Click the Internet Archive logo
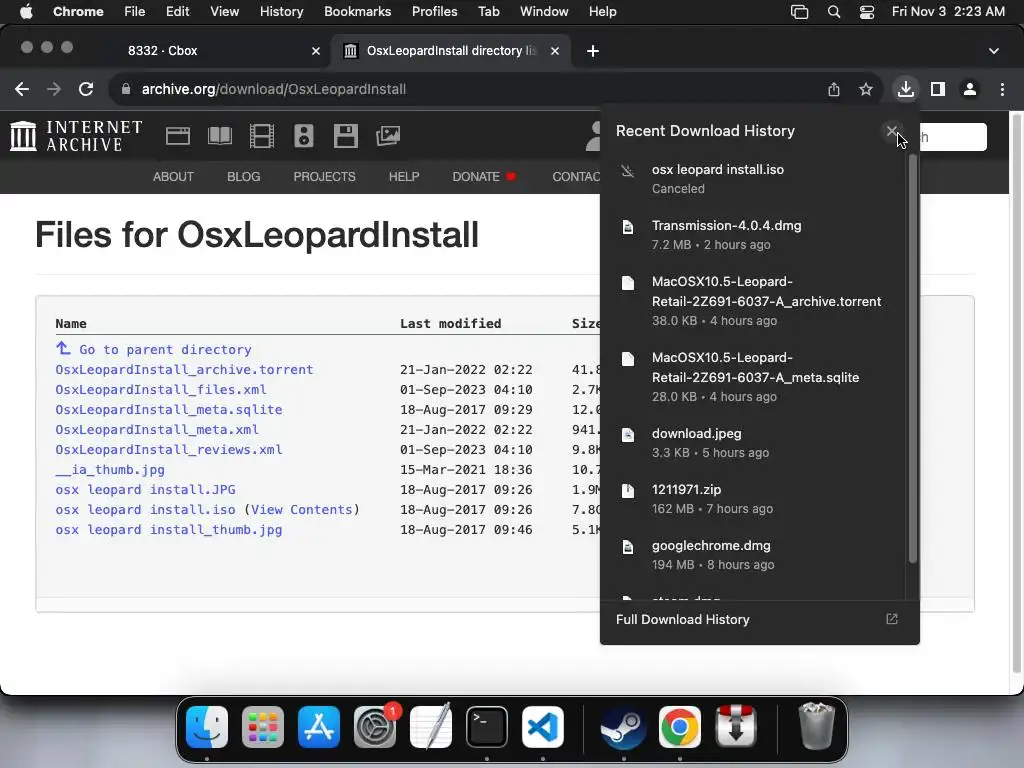 coord(76,136)
